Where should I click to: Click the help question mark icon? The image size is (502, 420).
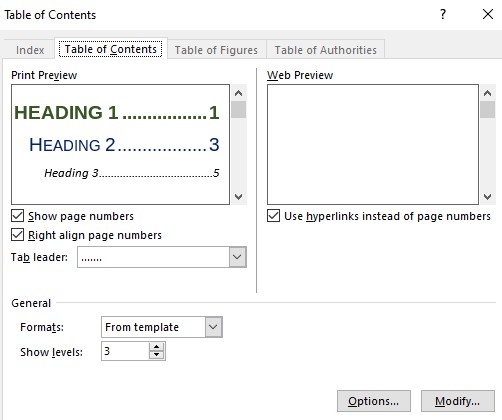(443, 14)
